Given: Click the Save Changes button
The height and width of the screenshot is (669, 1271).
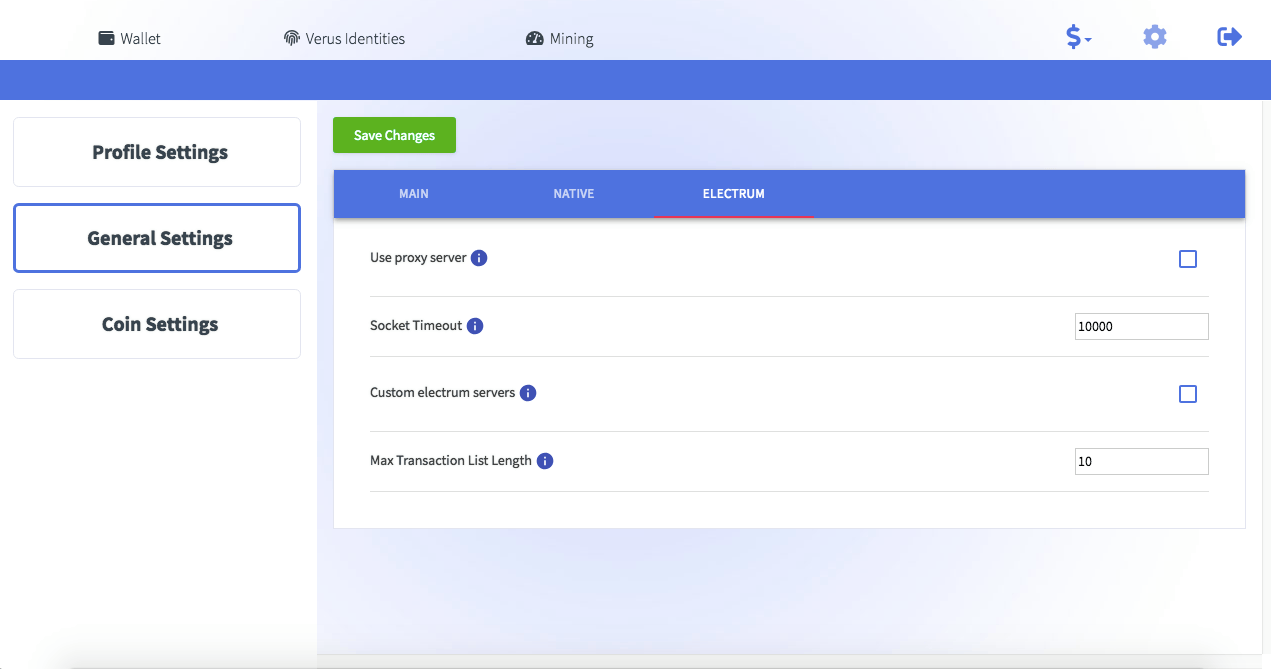Looking at the screenshot, I should coord(394,135).
